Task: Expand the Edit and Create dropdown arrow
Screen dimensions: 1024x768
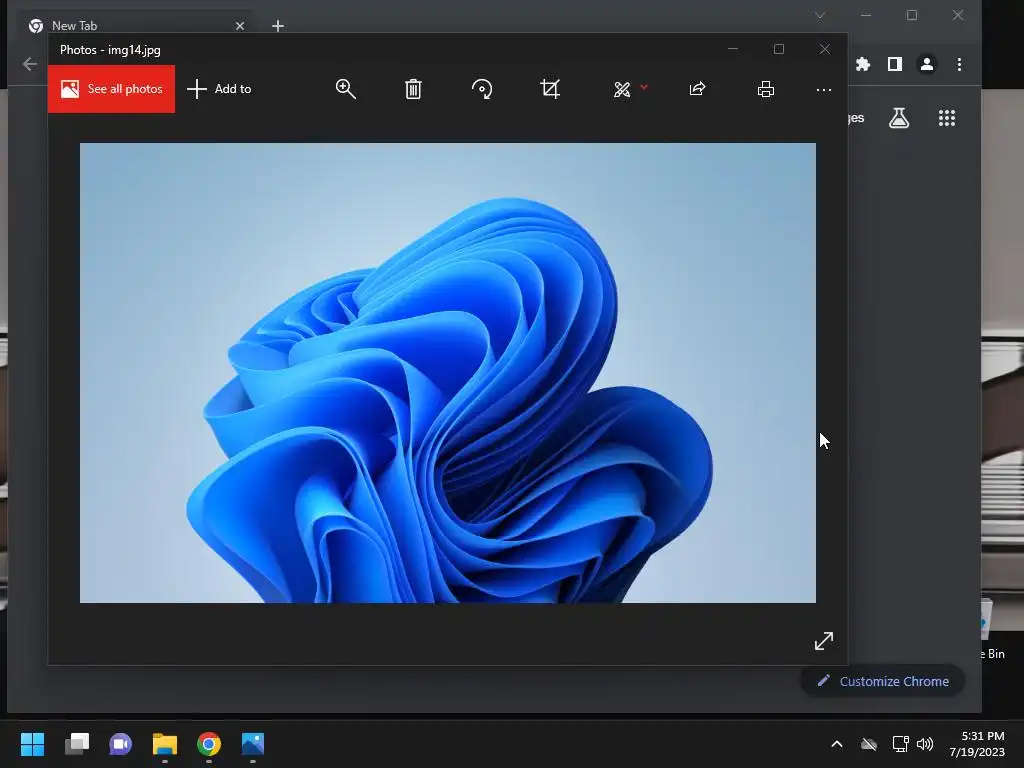Action: 644,86
